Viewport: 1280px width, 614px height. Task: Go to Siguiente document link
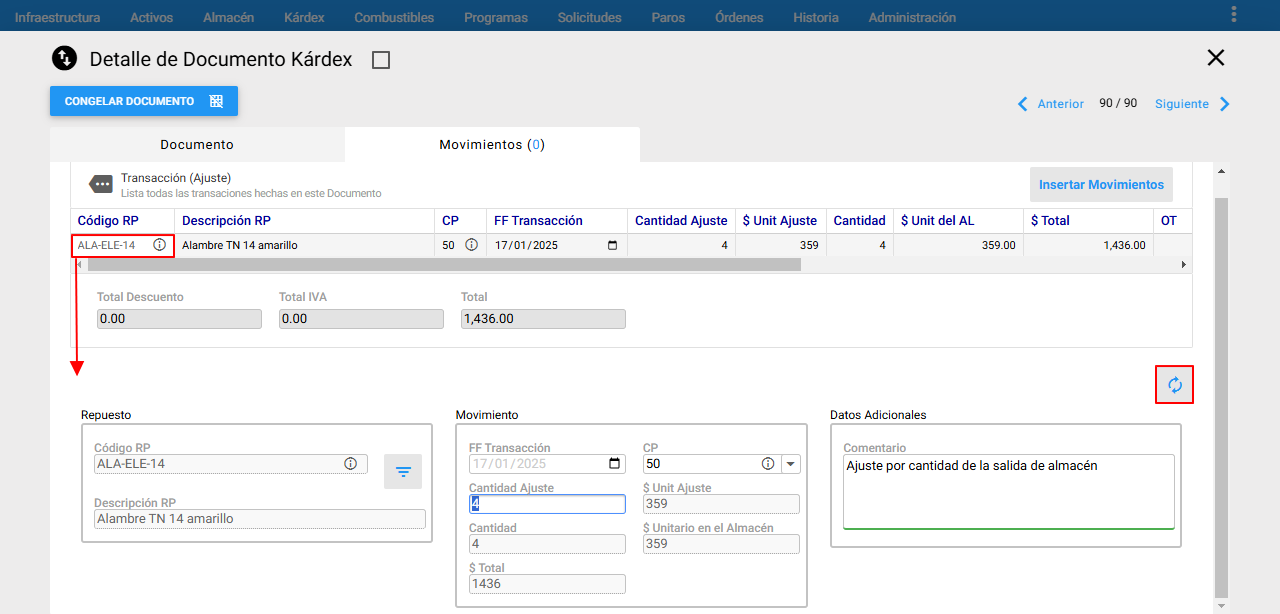pyautogui.click(x=1182, y=104)
